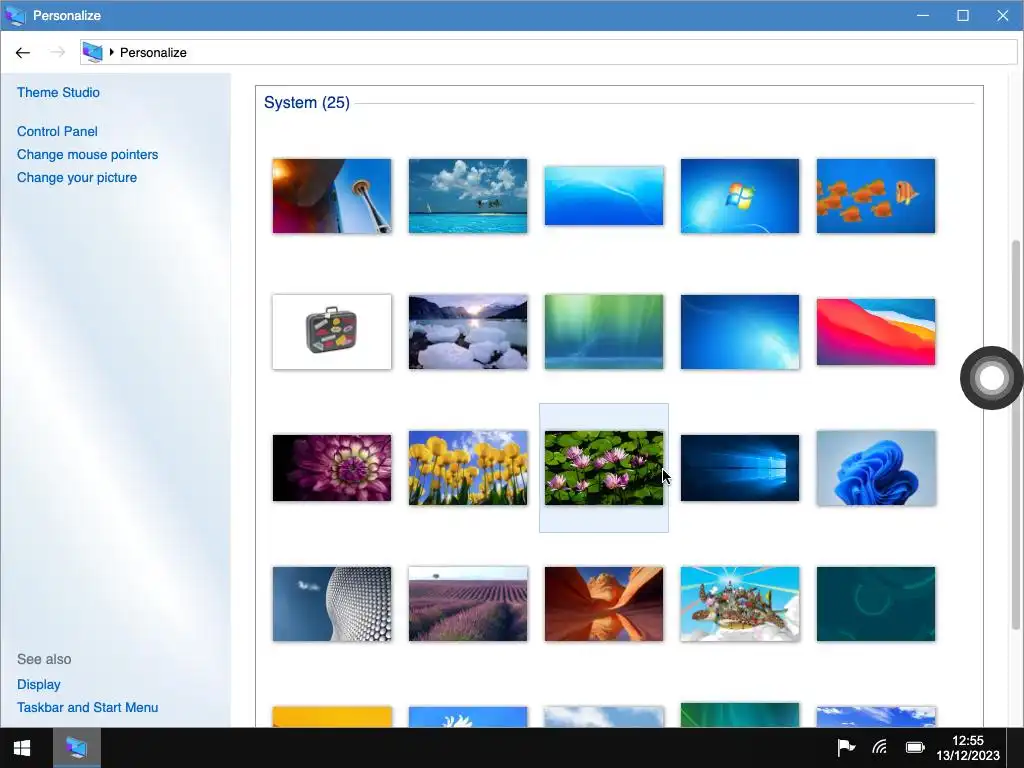Open Taskbar and Start Menu link
This screenshot has height=768, width=1024.
tap(88, 707)
